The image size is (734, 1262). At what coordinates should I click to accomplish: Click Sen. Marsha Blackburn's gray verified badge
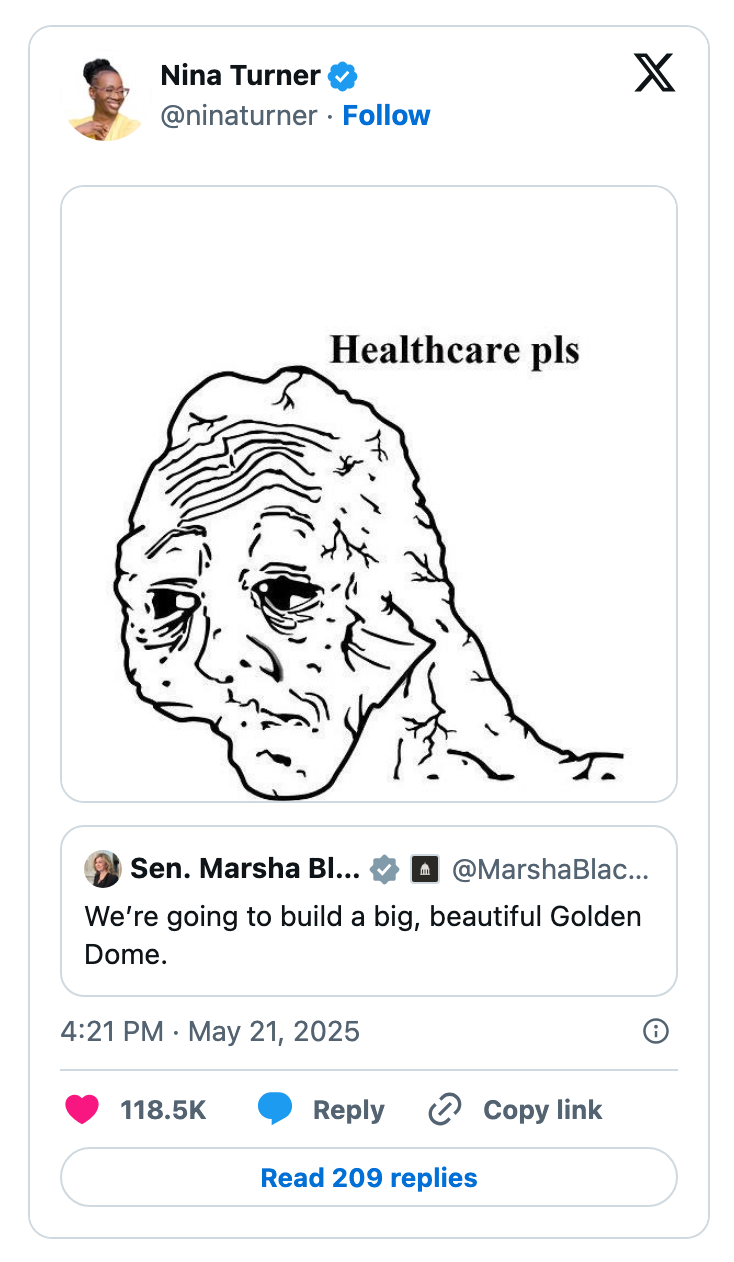point(385,868)
